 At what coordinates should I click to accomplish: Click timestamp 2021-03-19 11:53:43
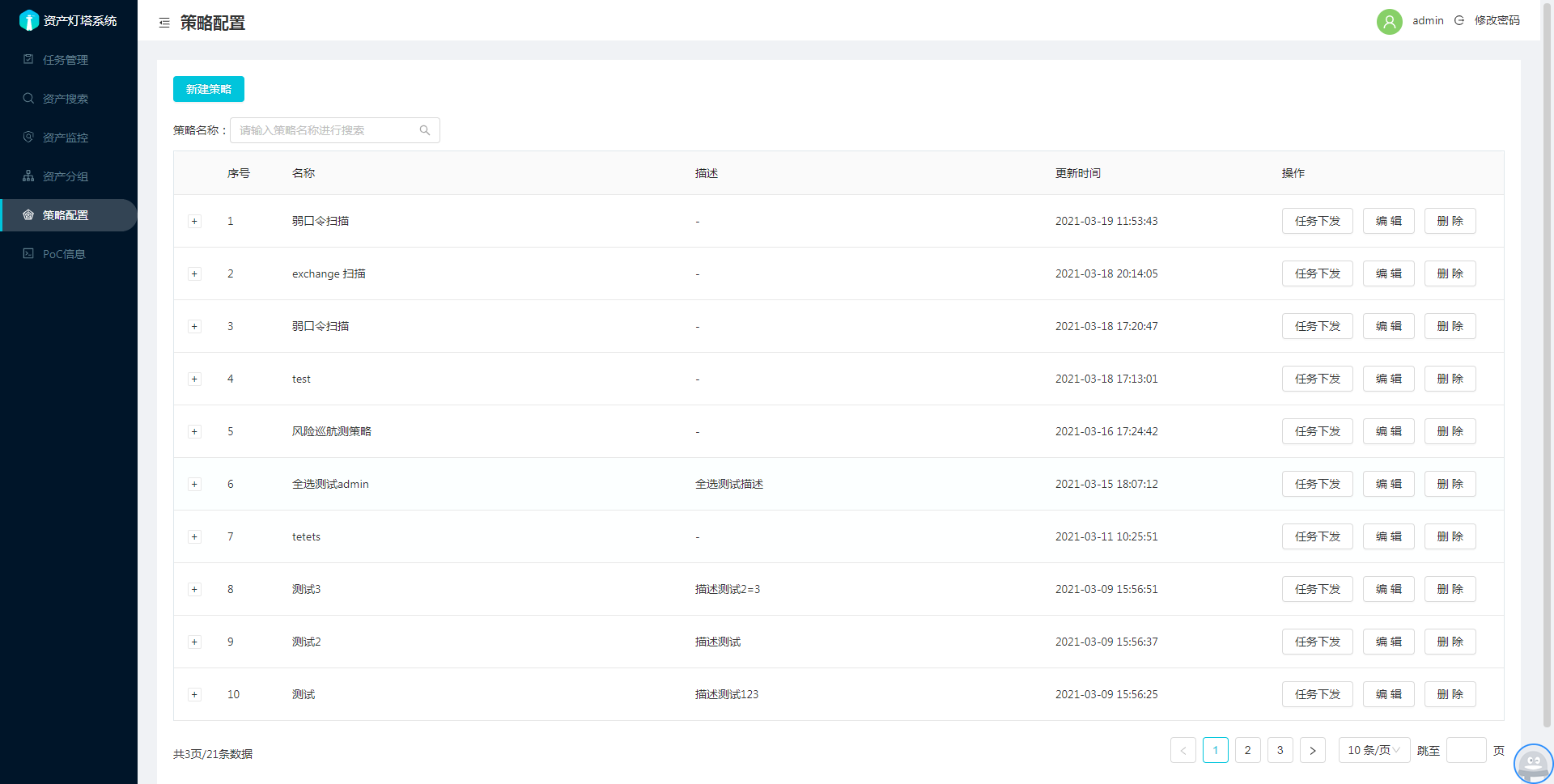pos(1106,221)
